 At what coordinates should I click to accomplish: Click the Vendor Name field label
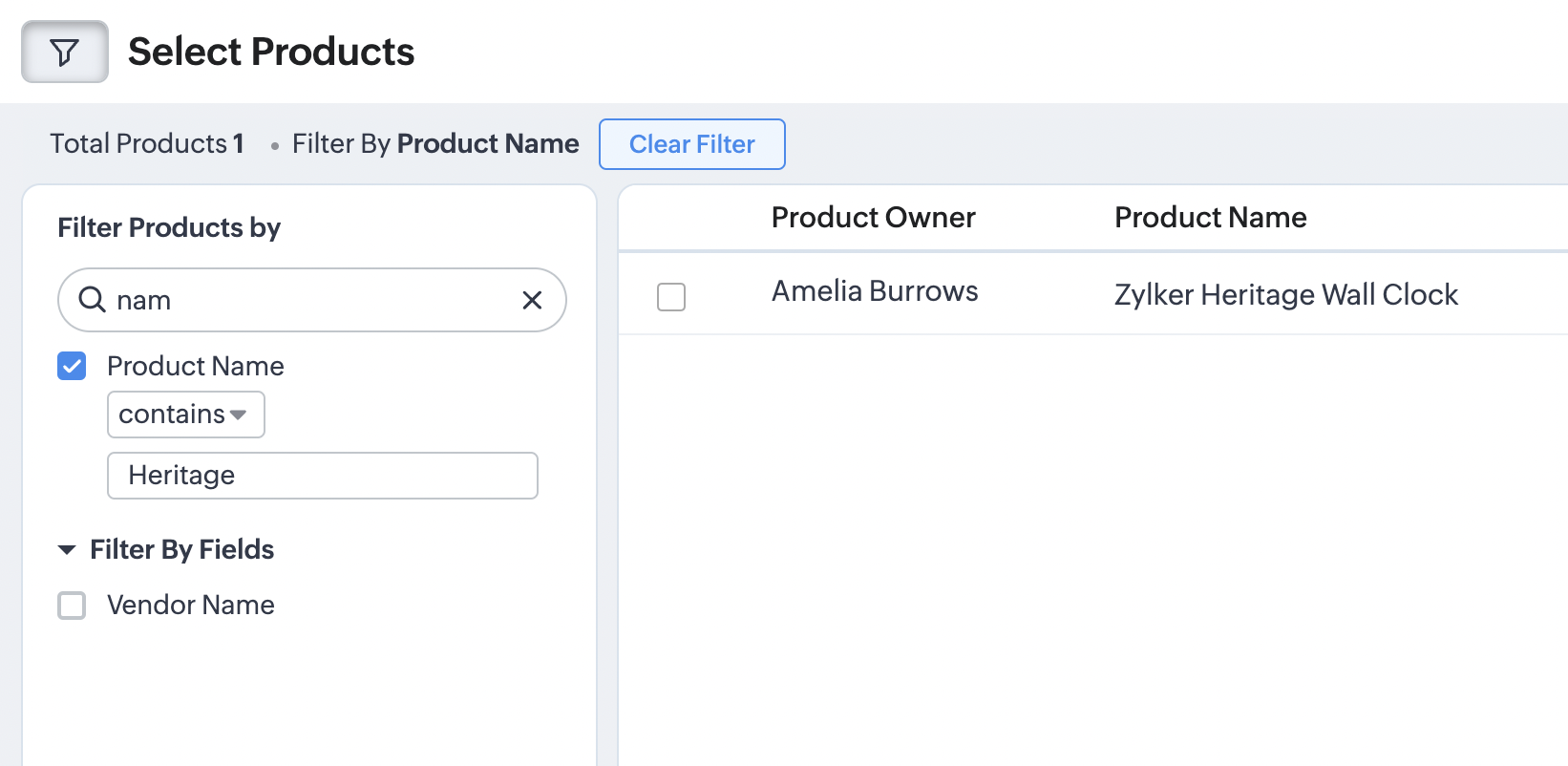point(191,606)
